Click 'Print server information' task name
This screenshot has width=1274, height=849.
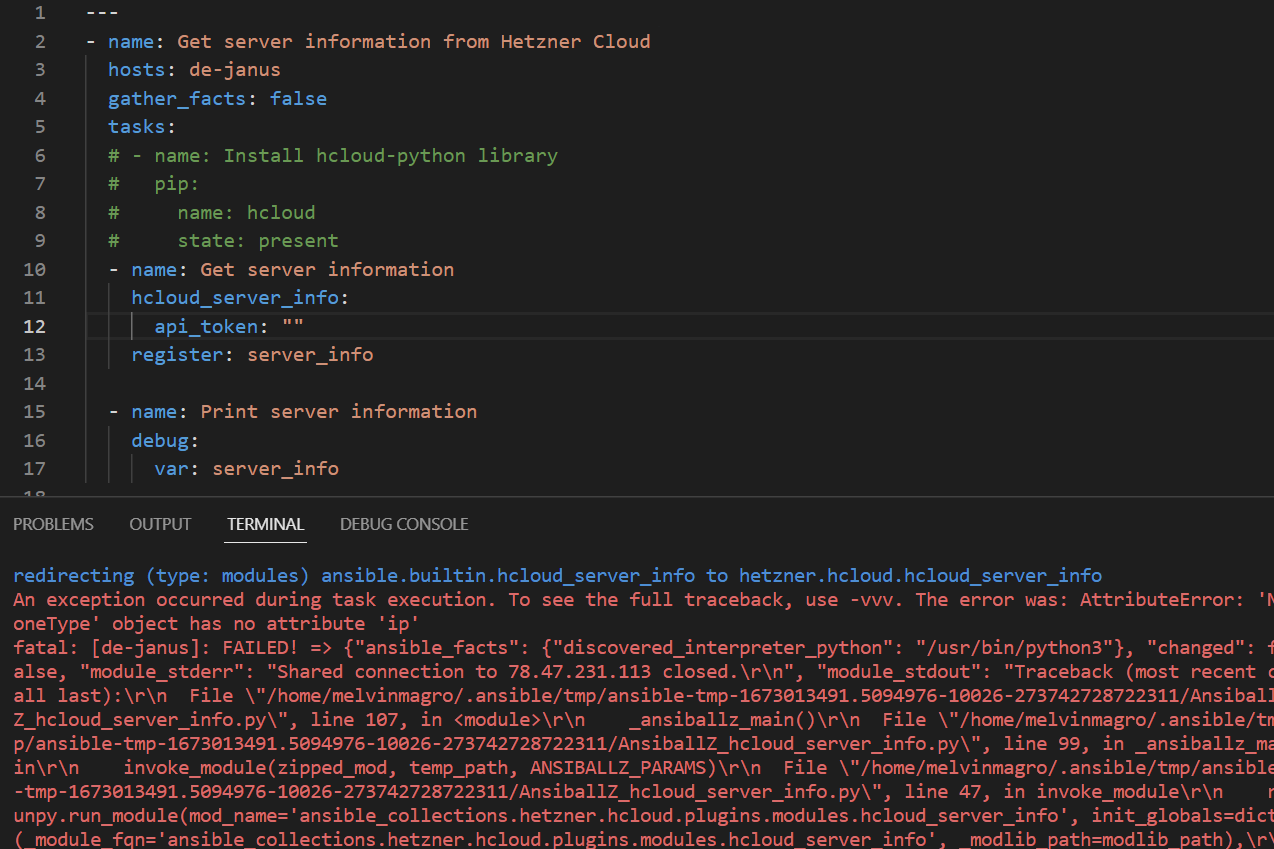click(x=339, y=411)
